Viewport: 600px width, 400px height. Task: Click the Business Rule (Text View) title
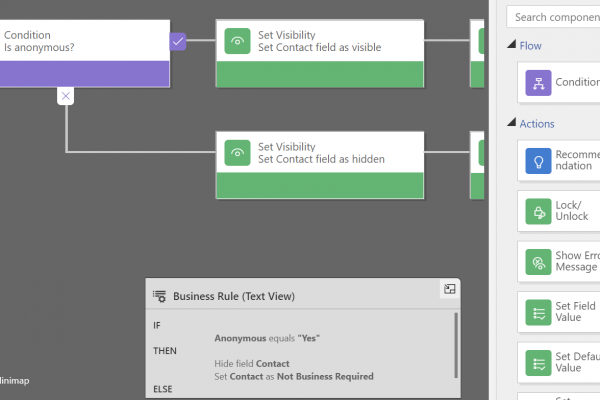click(234, 296)
